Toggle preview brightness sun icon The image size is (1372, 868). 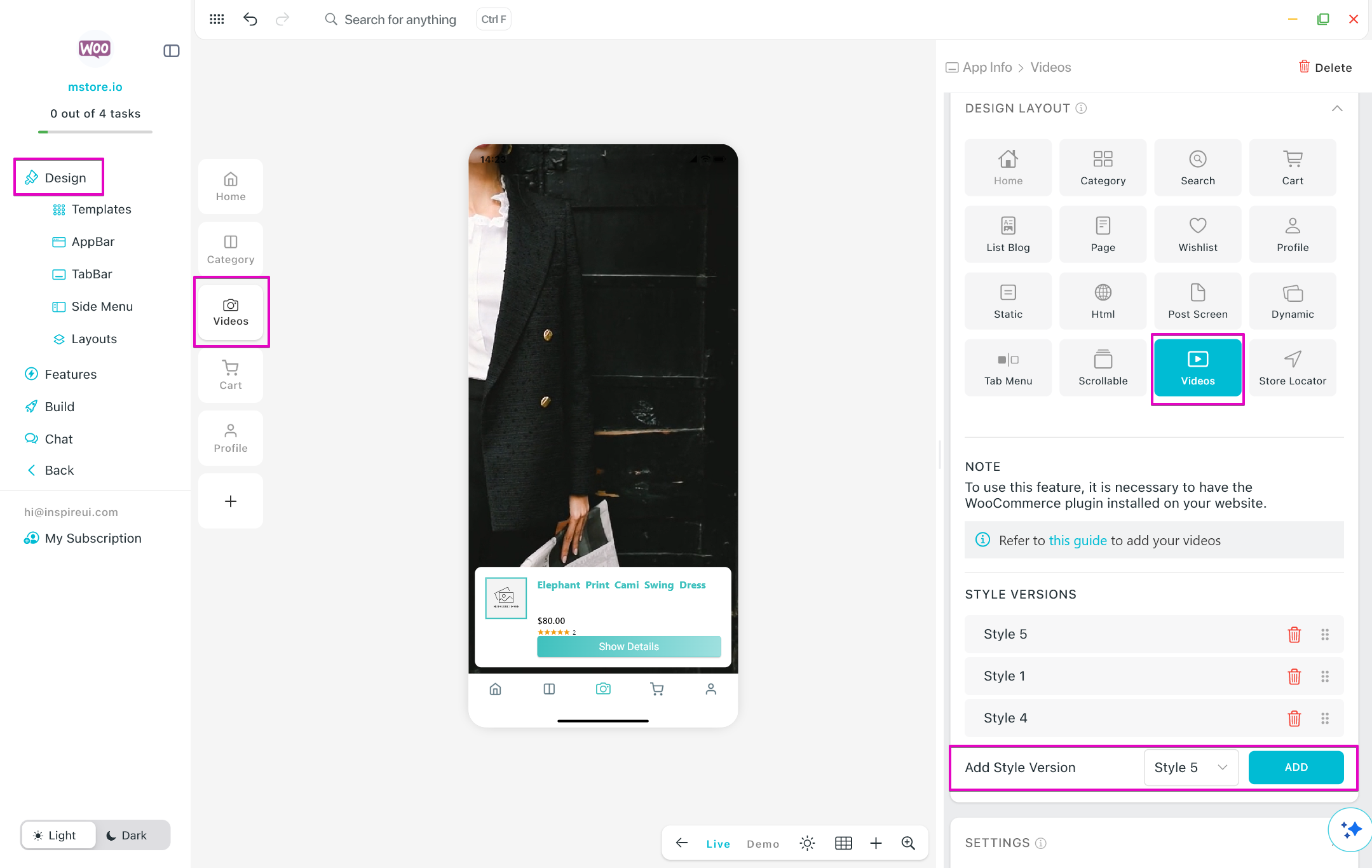(807, 843)
